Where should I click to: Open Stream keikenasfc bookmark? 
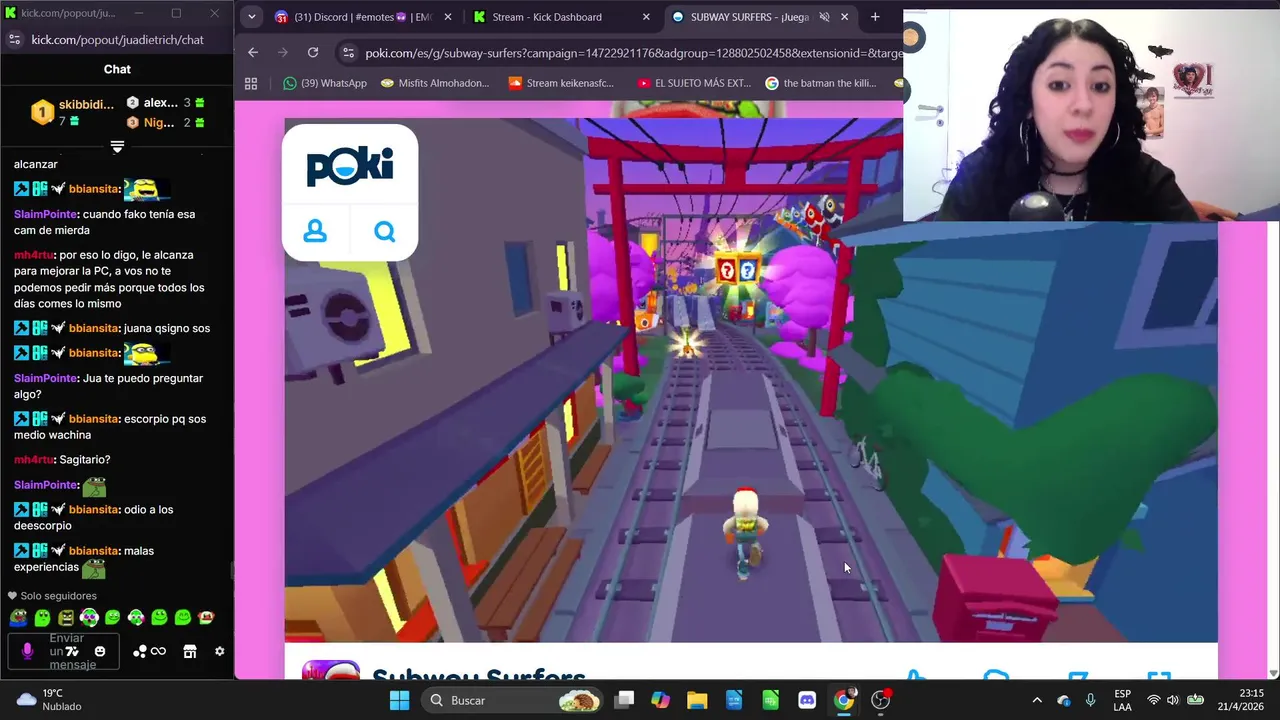561,83
